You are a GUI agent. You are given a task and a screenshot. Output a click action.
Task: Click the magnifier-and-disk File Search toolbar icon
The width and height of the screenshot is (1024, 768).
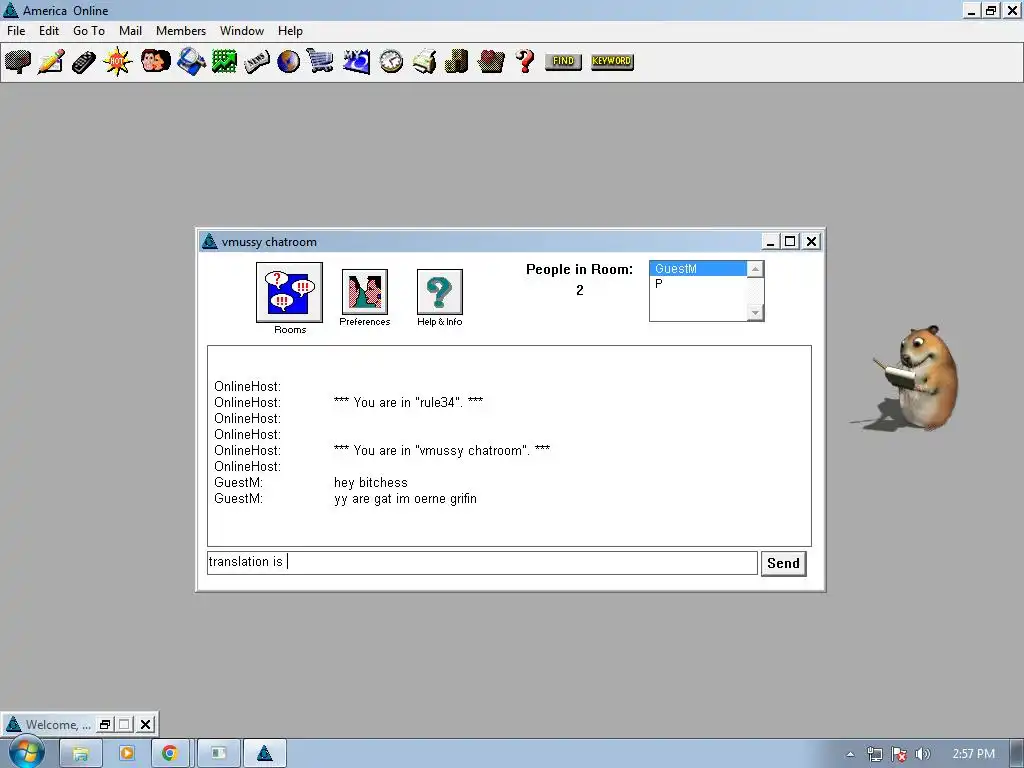click(191, 62)
